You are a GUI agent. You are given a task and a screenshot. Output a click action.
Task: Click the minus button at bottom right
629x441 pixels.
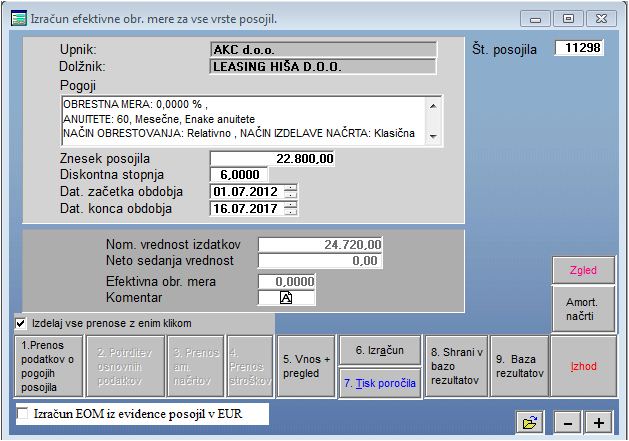pyautogui.click(x=567, y=423)
